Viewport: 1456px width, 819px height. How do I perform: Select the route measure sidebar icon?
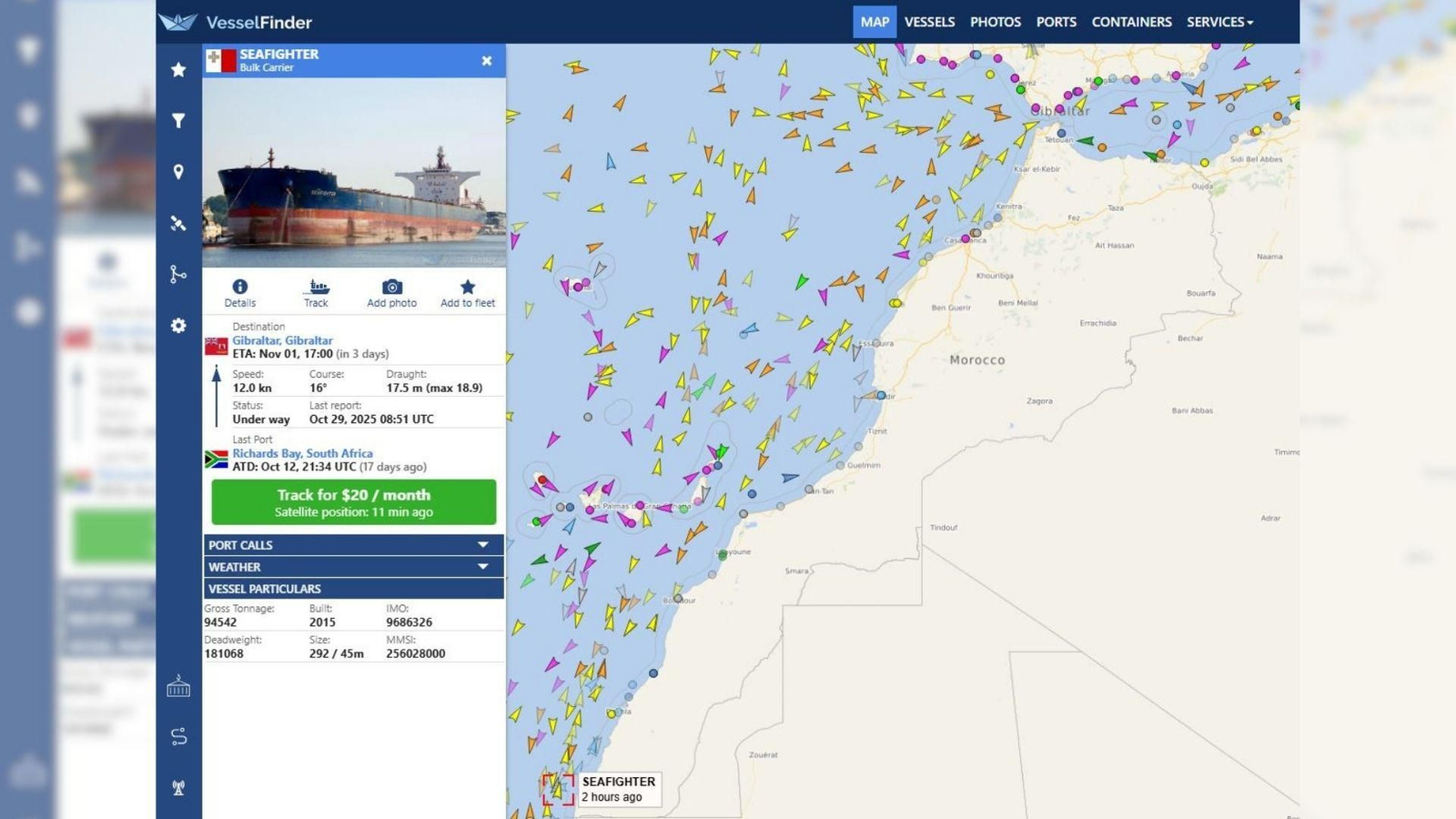coord(178,274)
